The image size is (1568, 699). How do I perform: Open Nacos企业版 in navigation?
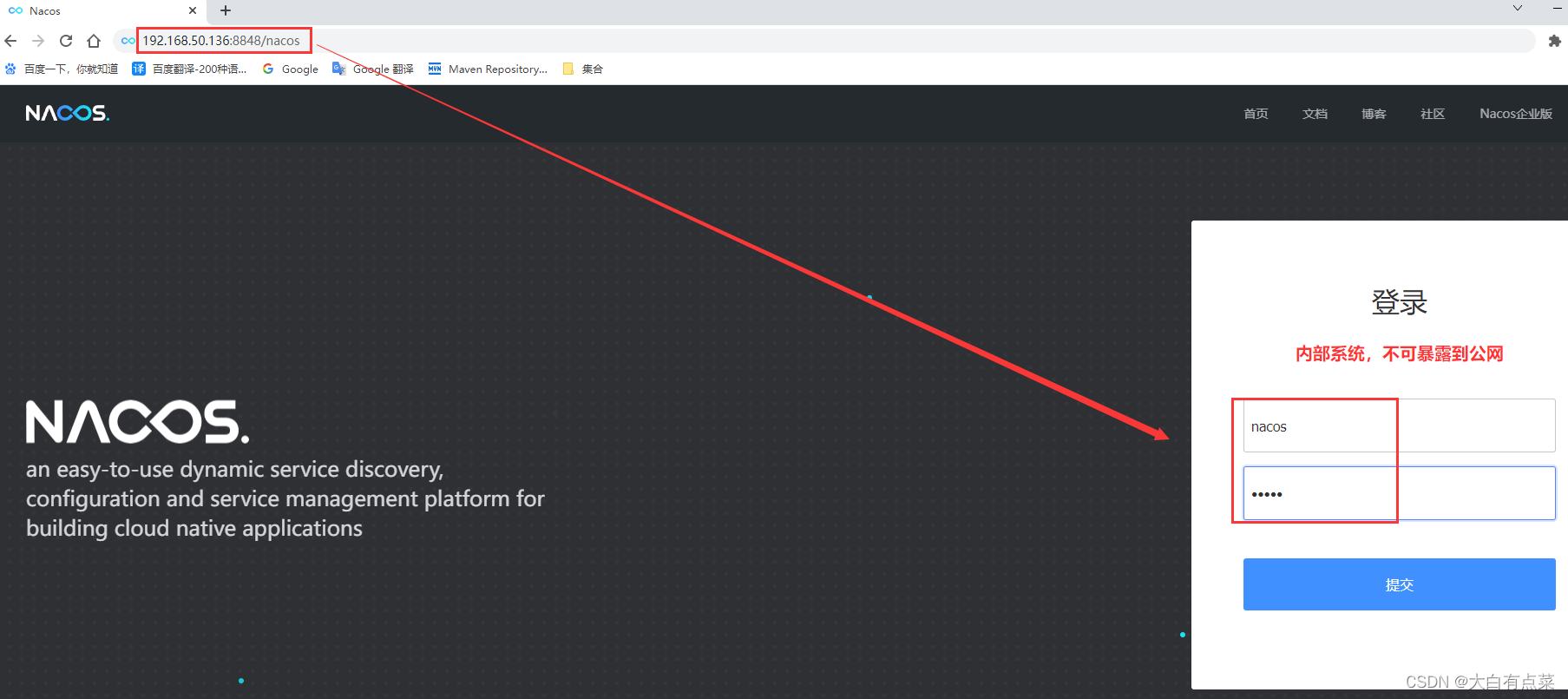coord(1516,114)
